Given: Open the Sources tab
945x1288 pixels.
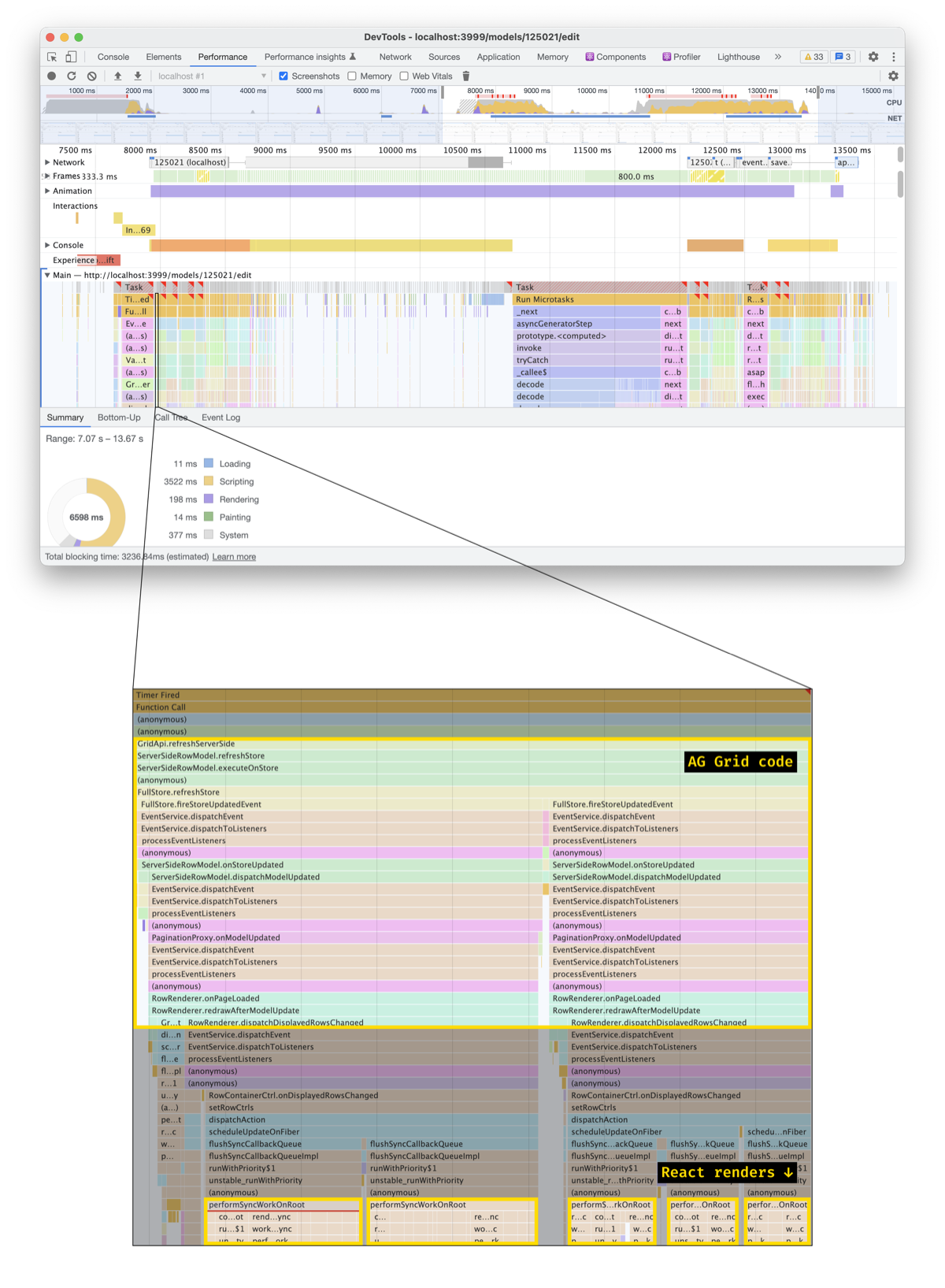Looking at the screenshot, I should coord(444,57).
